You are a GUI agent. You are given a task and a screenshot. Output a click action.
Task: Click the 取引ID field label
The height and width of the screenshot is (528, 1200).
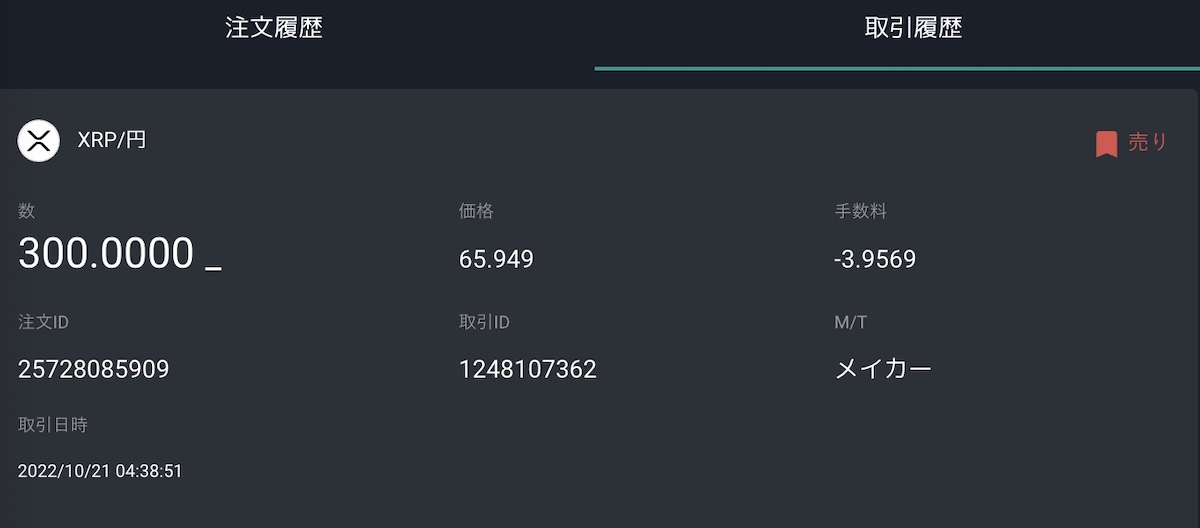(x=484, y=322)
